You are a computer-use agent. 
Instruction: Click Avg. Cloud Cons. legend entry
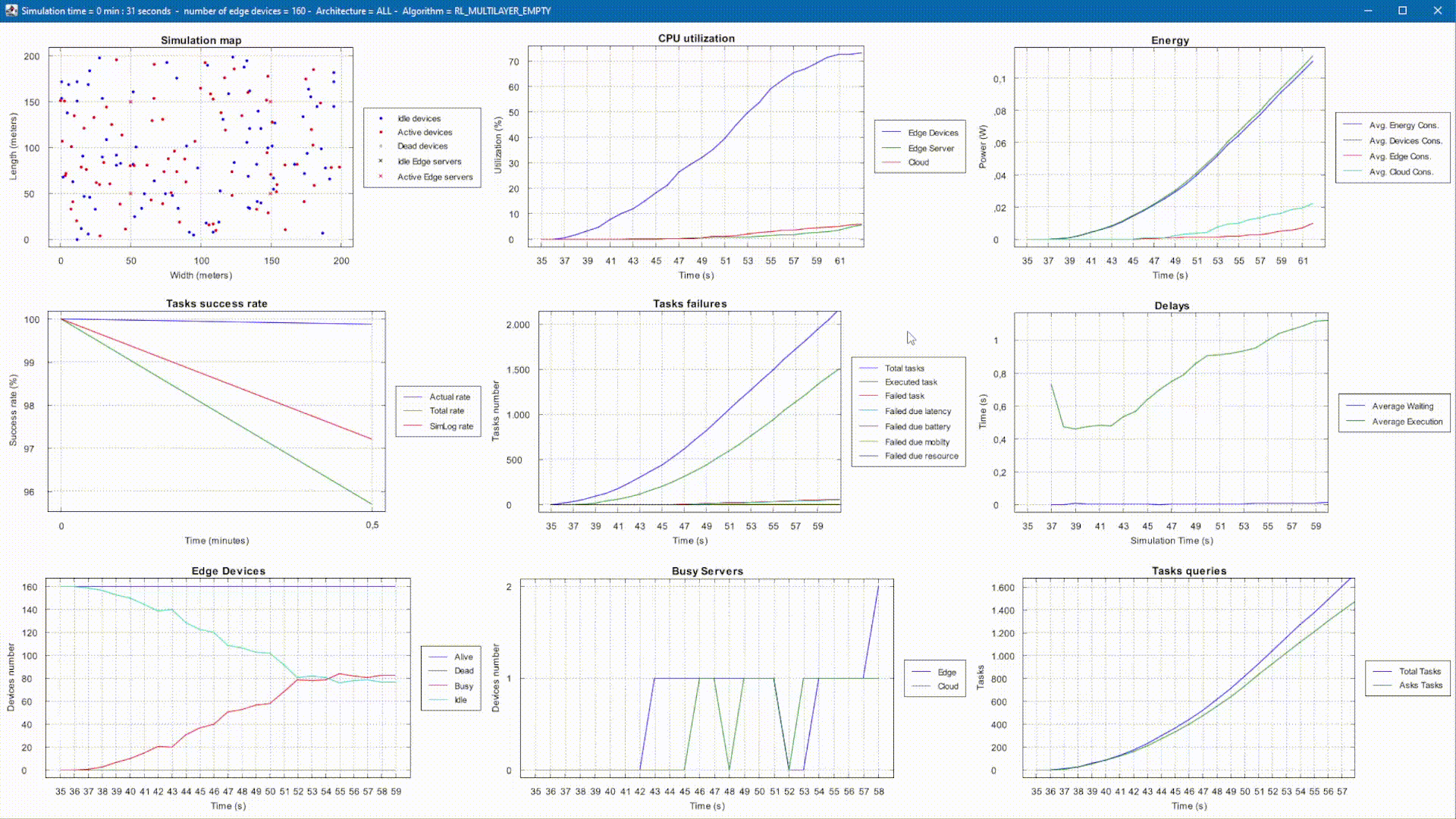pos(1400,172)
